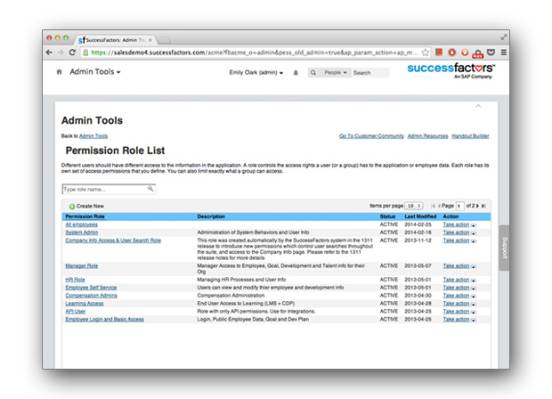The width and height of the screenshot is (552, 399).
Task: Click the Compensation Administration description text
Action: point(231,295)
